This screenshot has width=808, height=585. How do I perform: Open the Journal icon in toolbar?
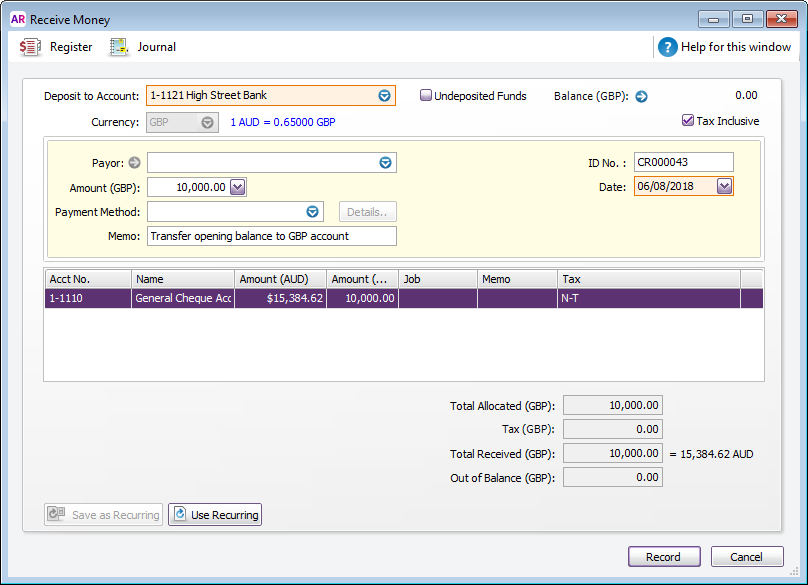click(x=119, y=47)
